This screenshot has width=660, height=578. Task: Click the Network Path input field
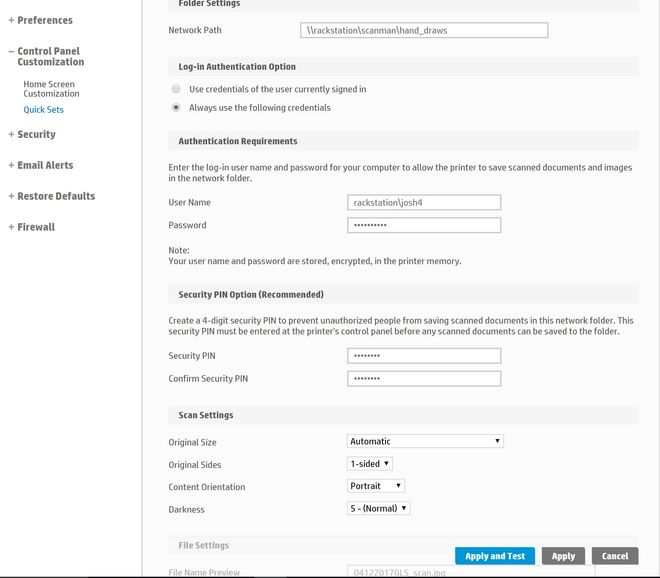tap(424, 31)
